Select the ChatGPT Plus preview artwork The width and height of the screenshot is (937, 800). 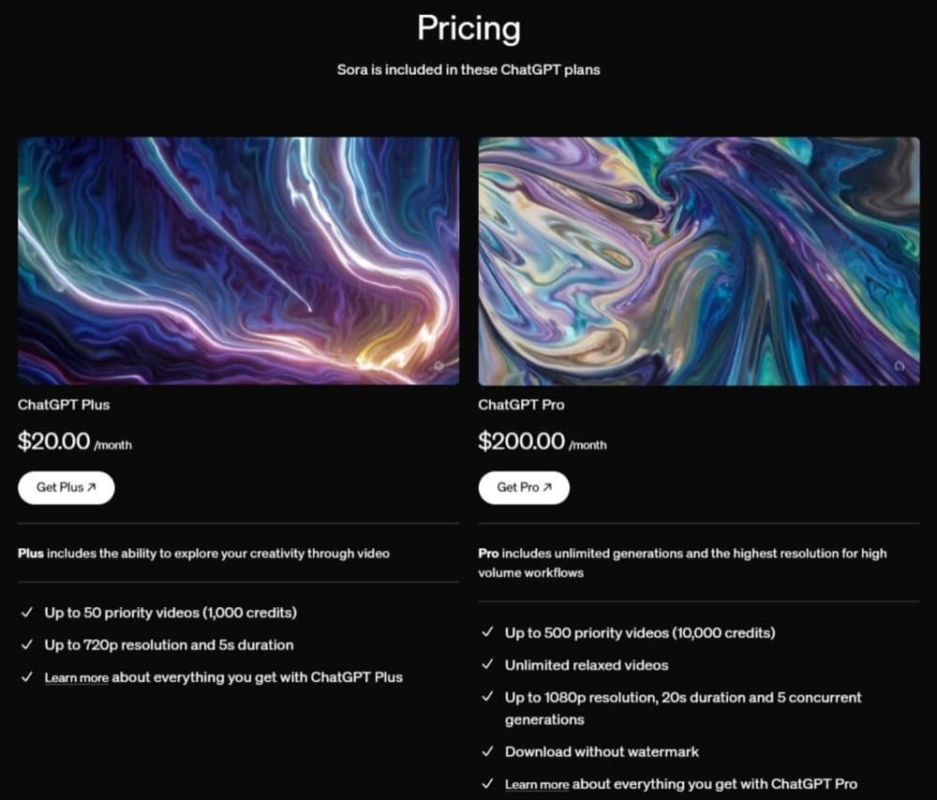[x=238, y=261]
